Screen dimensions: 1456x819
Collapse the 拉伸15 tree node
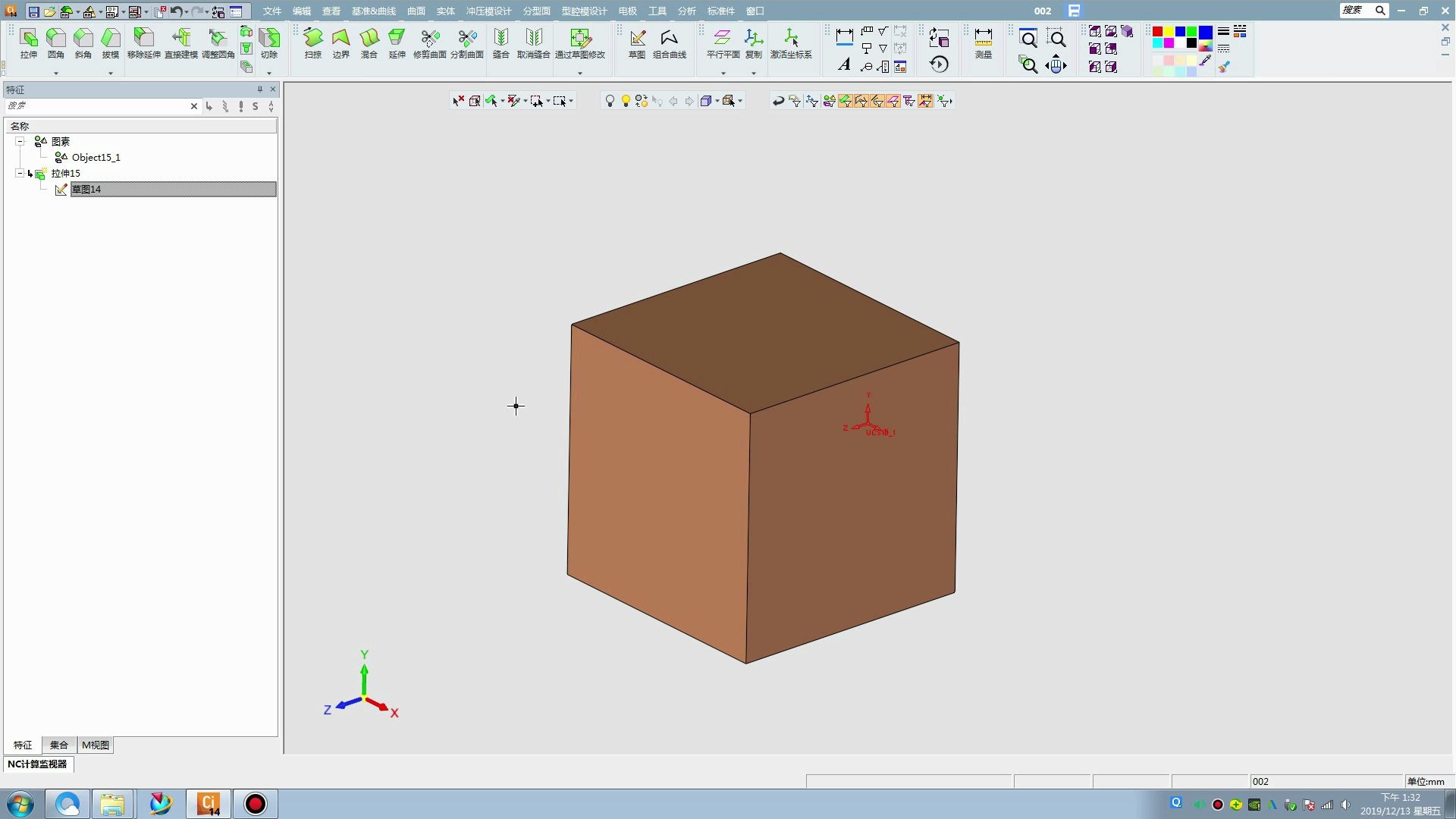[x=20, y=174]
